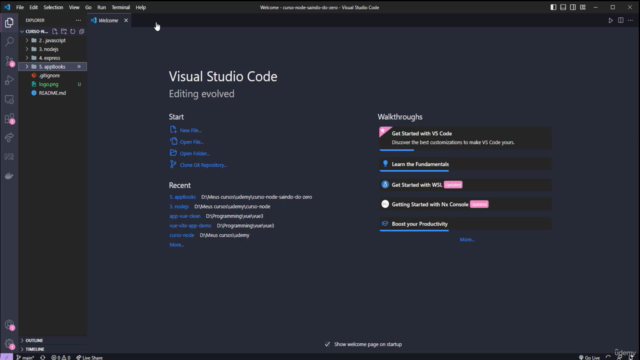
Task: Open the Selection menu
Action: (53, 7)
